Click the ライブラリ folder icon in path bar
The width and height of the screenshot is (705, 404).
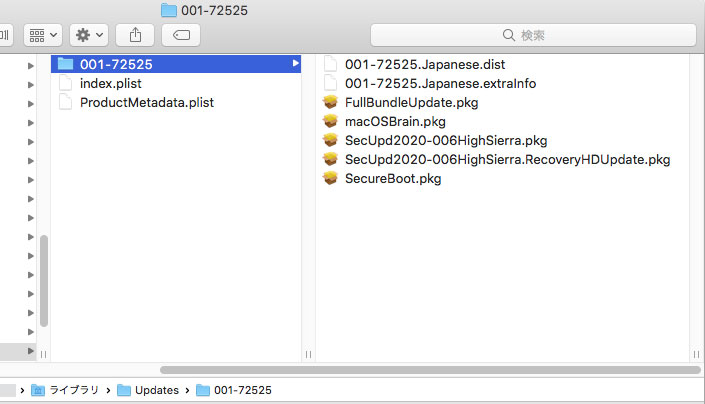tap(38, 391)
